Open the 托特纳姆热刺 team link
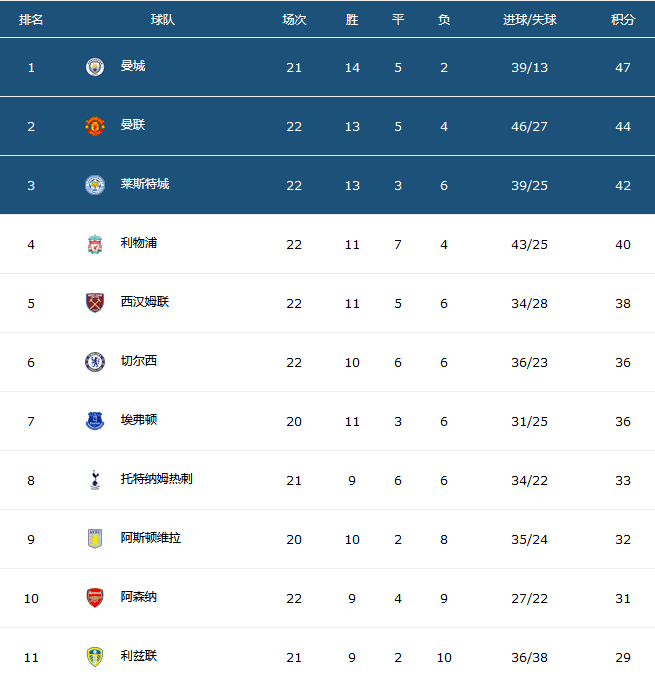The image size is (655, 685). click(157, 479)
